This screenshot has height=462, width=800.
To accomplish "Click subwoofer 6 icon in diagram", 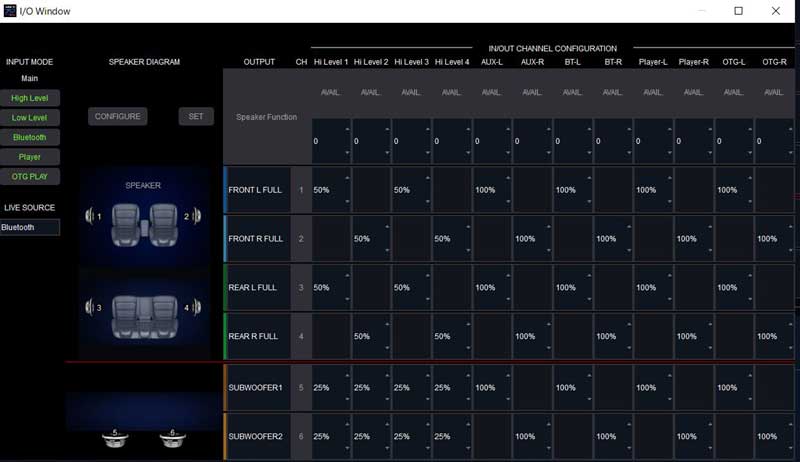I will 170,437.
